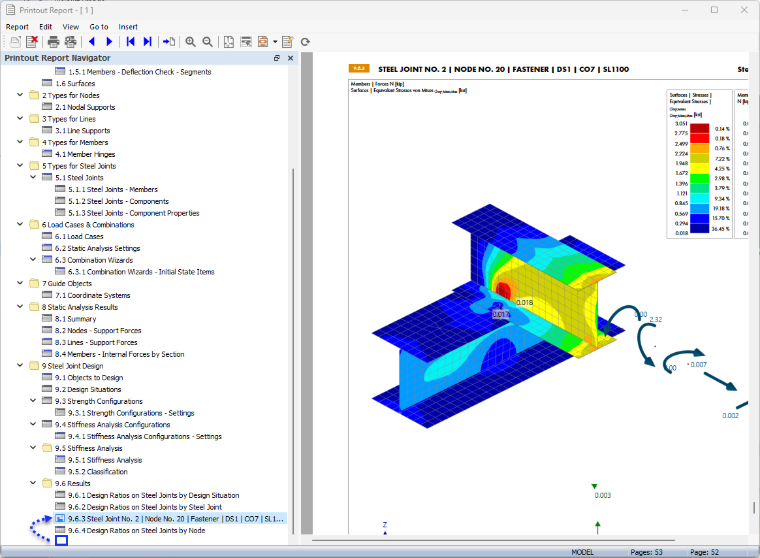Jump to the last page
Image resolution: width=760 pixels, height=558 pixels.
pyautogui.click(x=147, y=42)
